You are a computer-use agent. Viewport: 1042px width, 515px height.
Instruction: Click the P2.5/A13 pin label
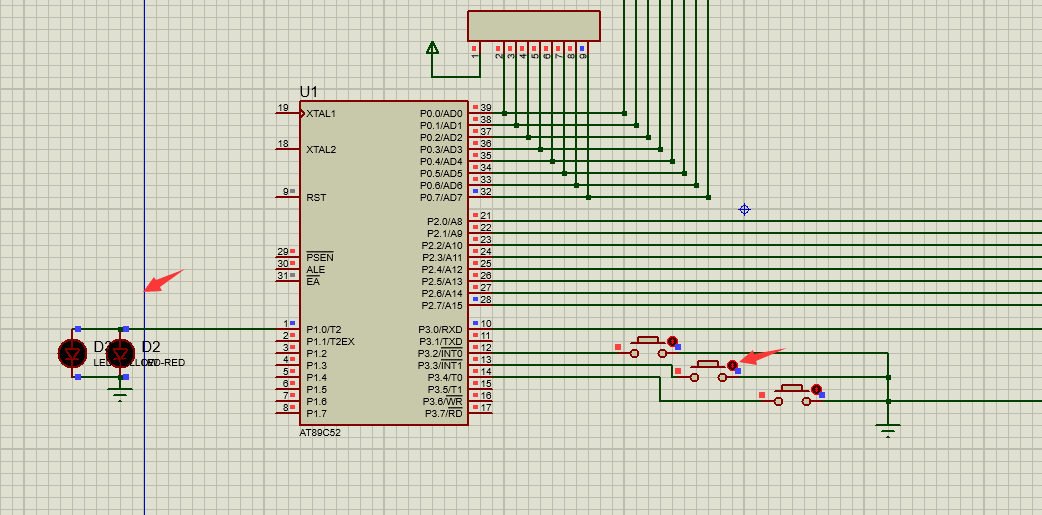coord(442,281)
